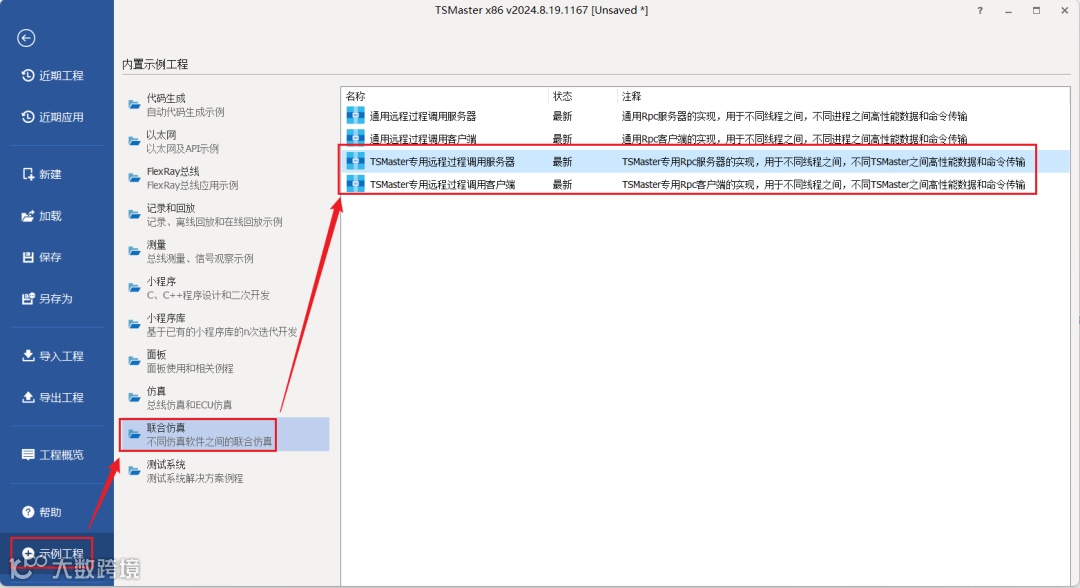
Task: Select the 小程序 category
Action: (225, 288)
